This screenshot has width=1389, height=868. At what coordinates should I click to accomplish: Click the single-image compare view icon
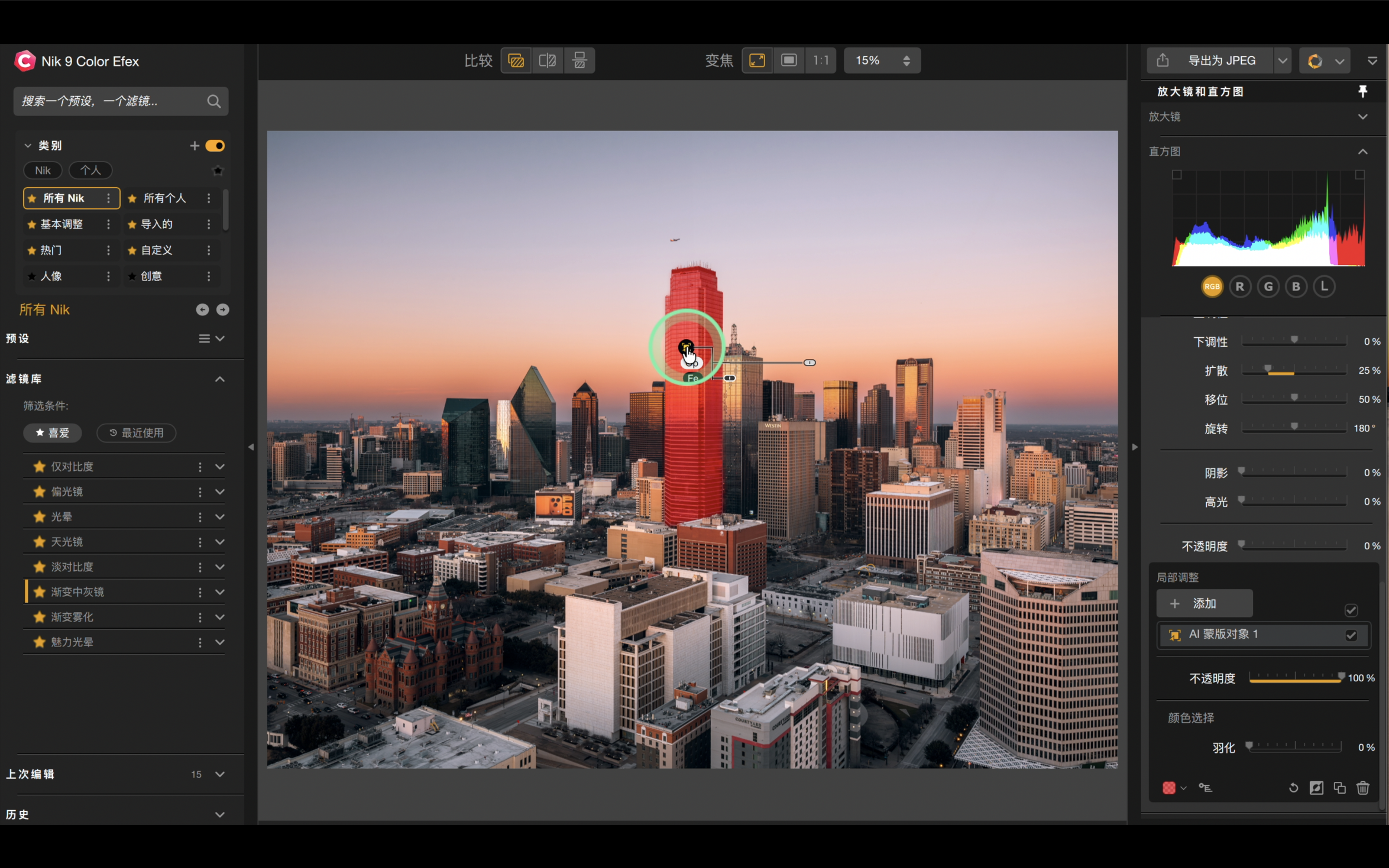[516, 61]
